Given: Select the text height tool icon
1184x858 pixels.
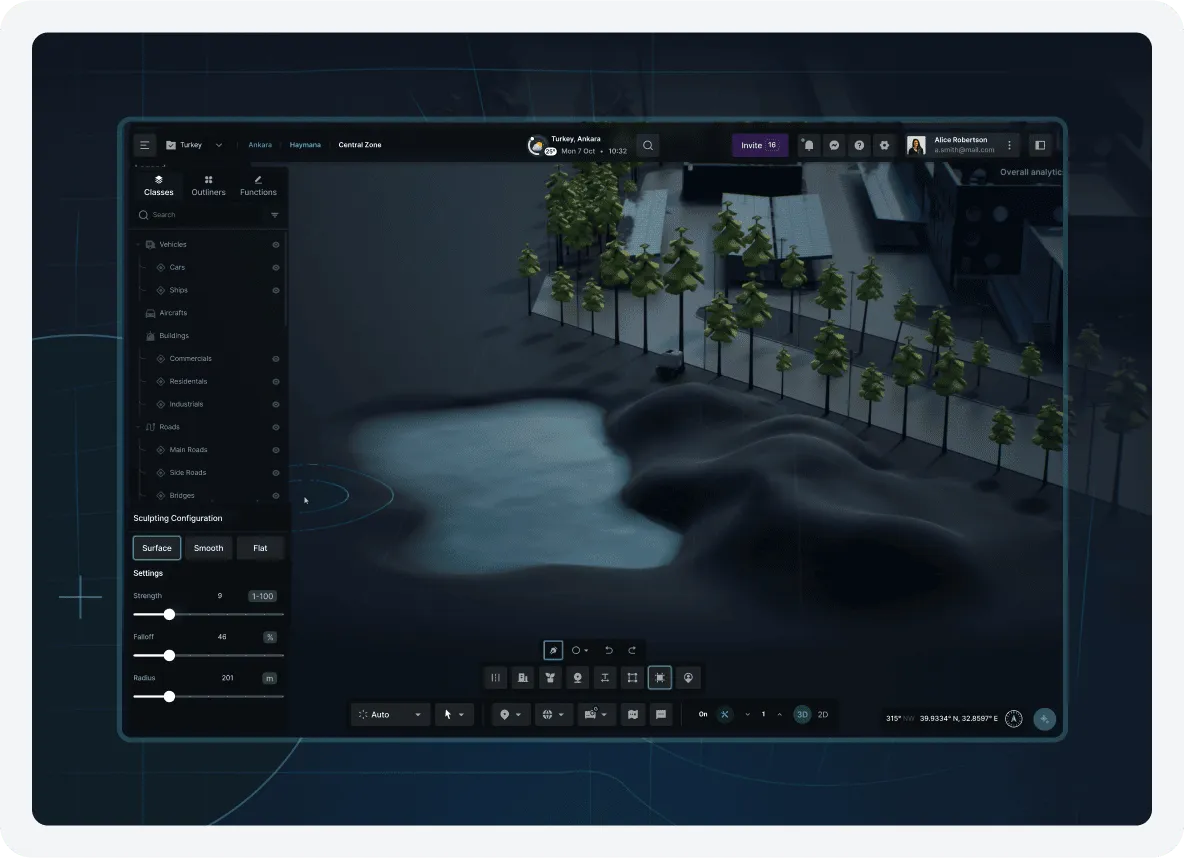Looking at the screenshot, I should [605, 677].
